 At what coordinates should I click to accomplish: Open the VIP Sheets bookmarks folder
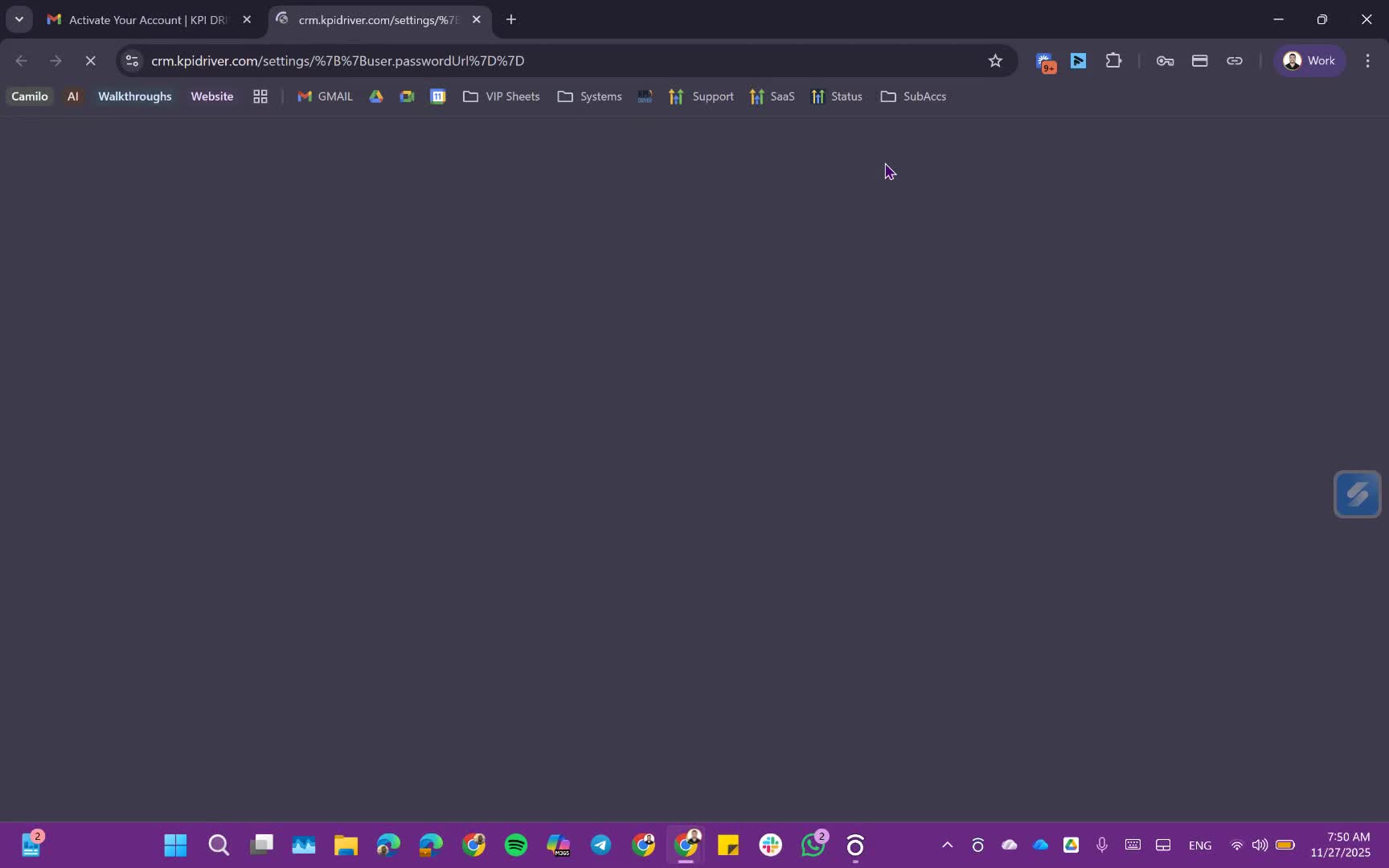501,96
